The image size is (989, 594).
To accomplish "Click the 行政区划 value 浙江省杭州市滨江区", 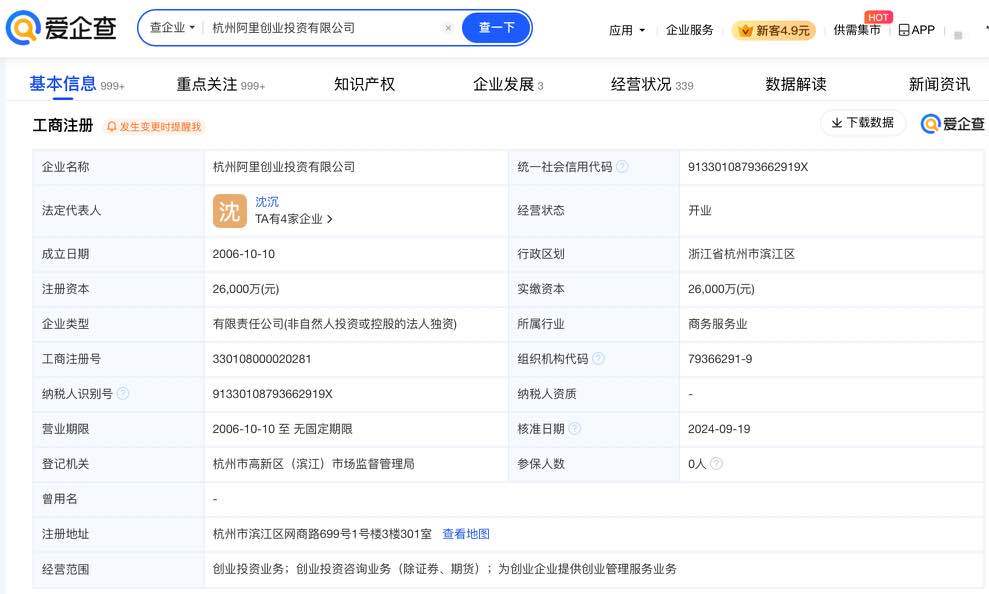I will [741, 254].
